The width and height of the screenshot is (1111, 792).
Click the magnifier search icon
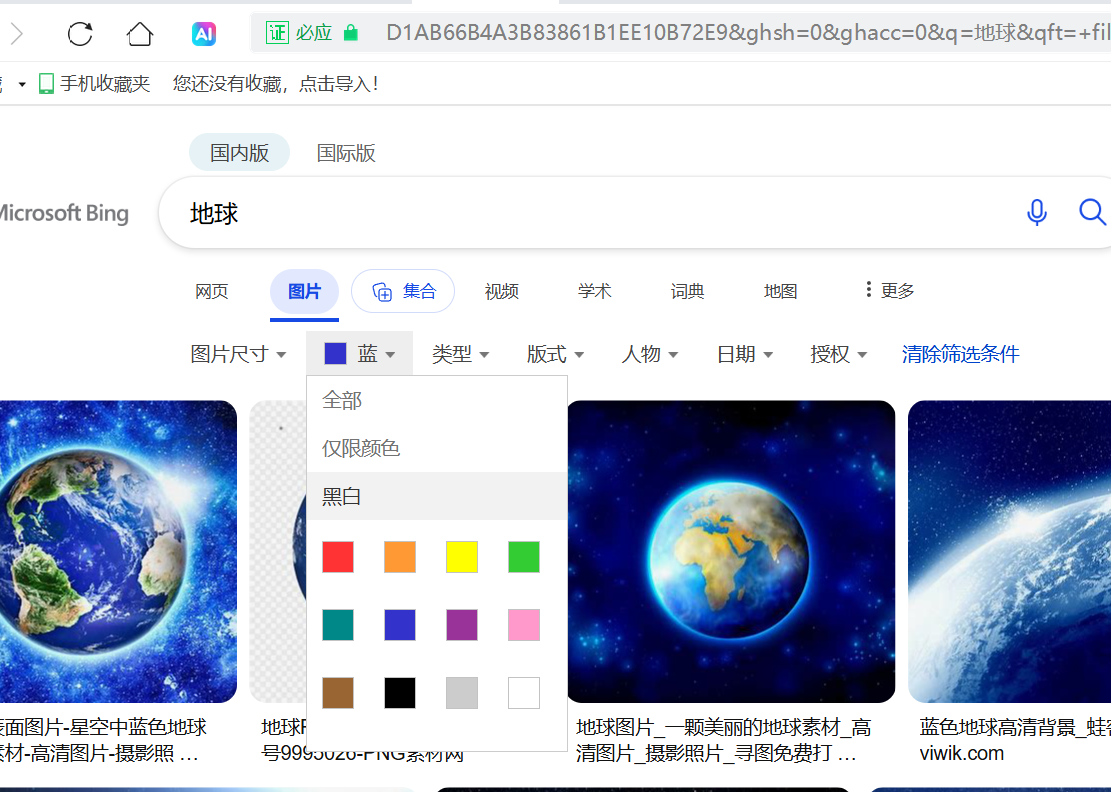click(x=1092, y=212)
